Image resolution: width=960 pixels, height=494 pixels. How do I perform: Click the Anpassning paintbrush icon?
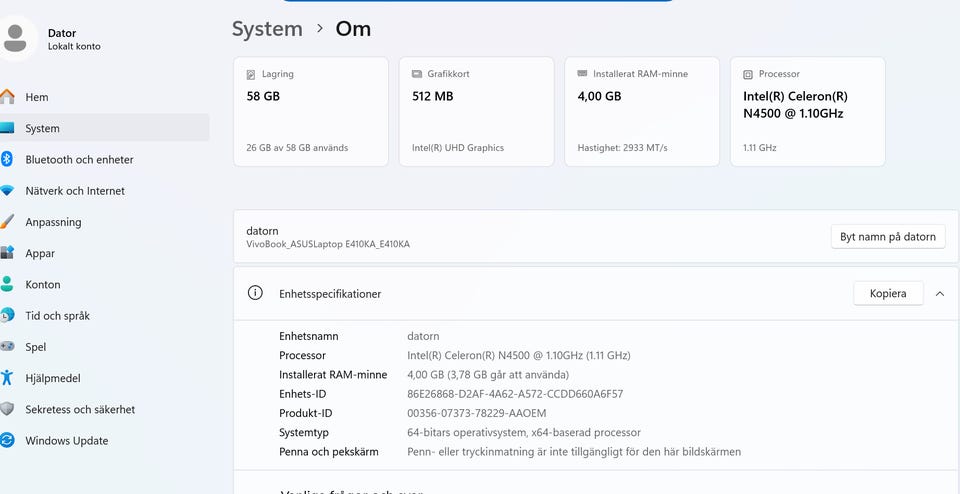pyautogui.click(x=7, y=222)
